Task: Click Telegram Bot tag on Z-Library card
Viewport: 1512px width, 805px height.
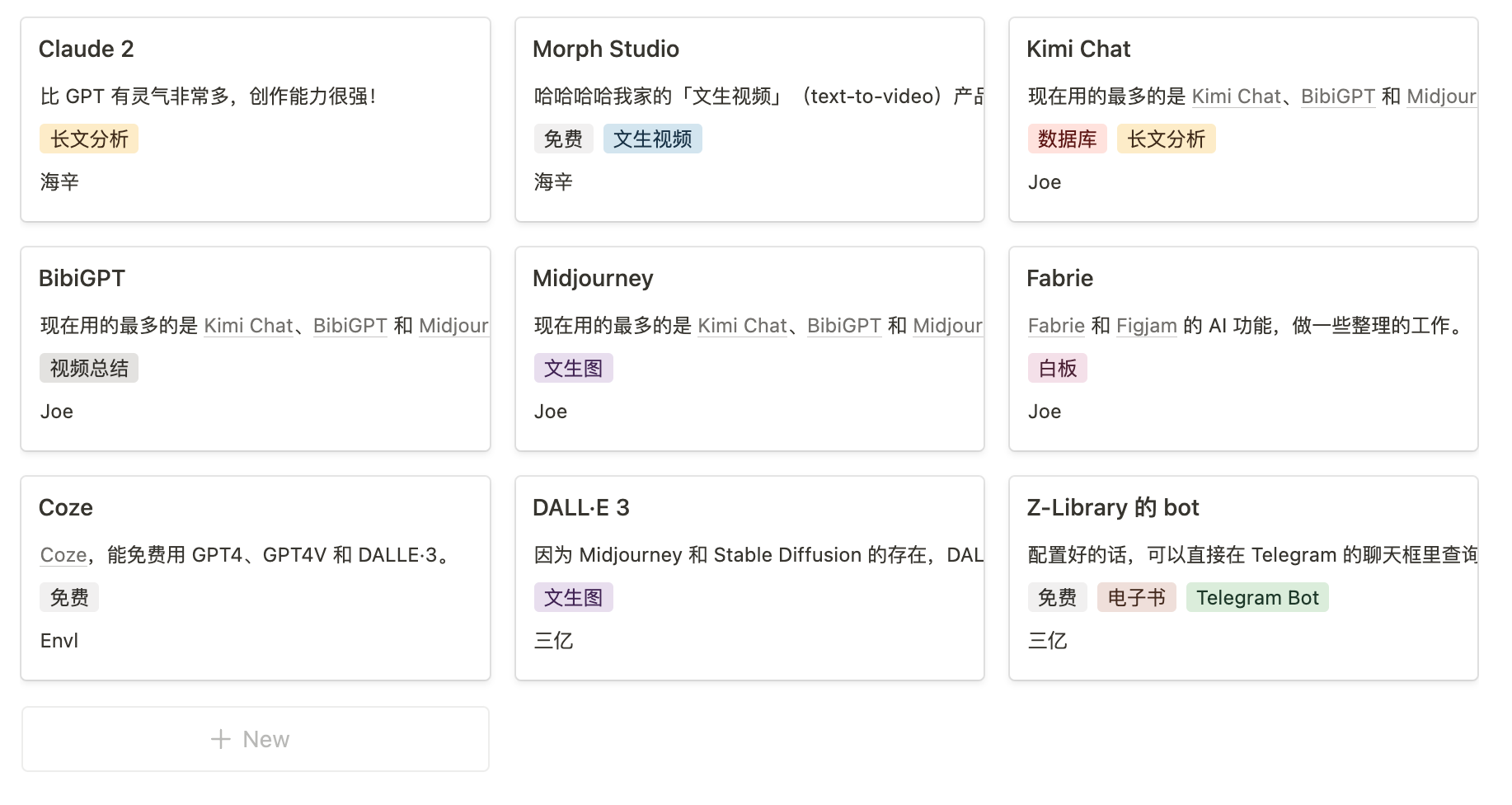Action: (1257, 598)
